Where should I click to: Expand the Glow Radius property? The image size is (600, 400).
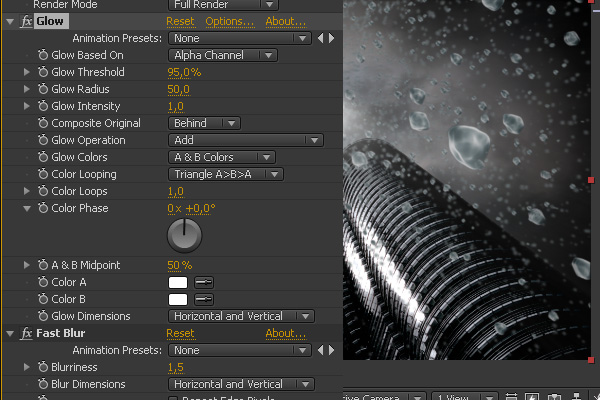[x=26, y=89]
